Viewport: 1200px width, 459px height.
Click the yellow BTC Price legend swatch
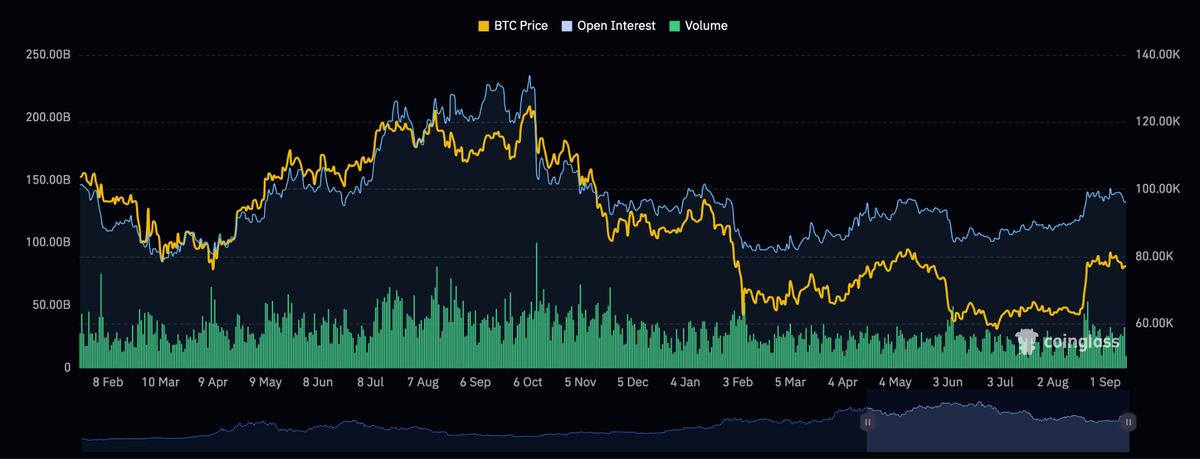coord(485,26)
